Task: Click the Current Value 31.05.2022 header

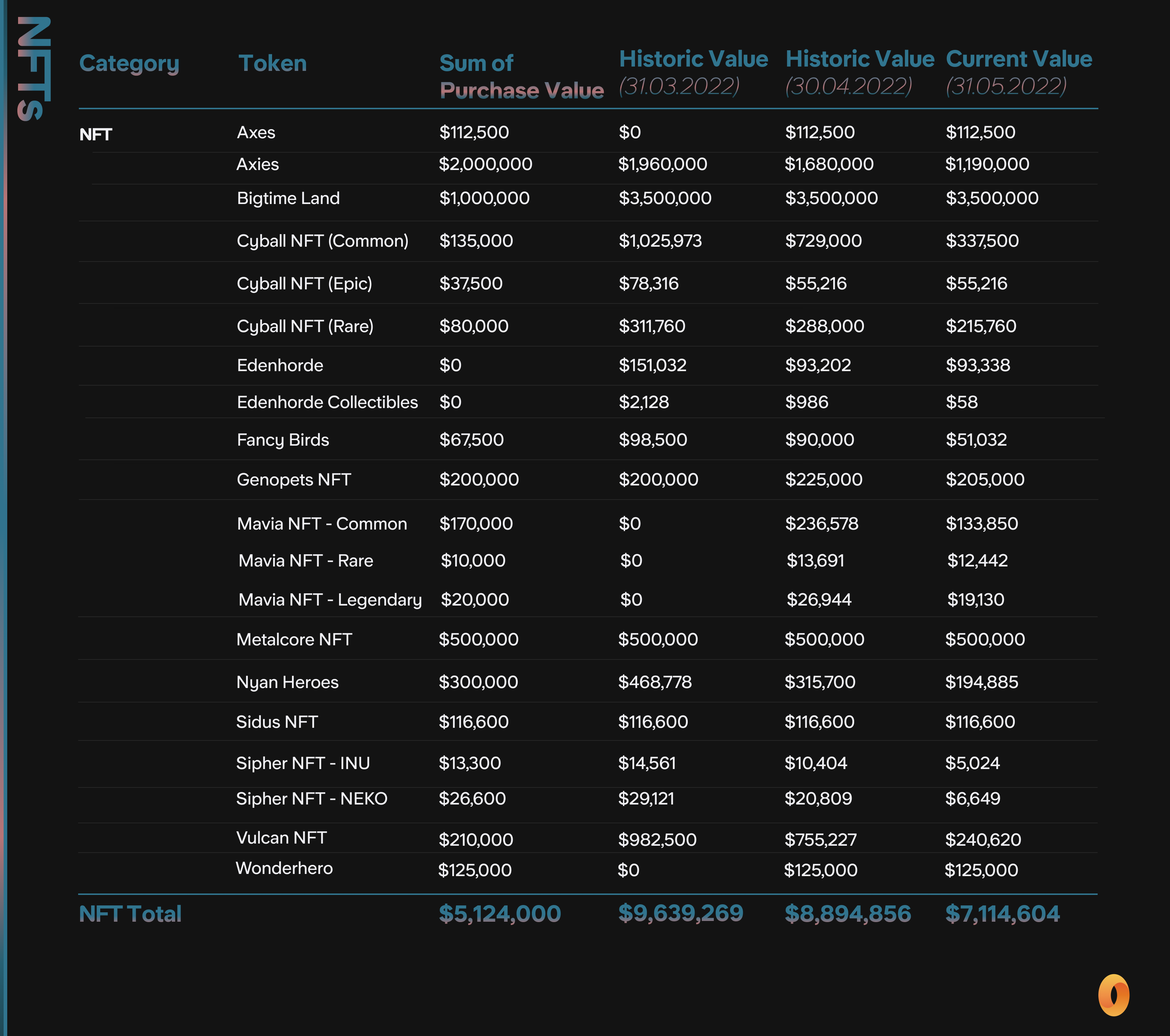Action: pyautogui.click(x=1019, y=73)
